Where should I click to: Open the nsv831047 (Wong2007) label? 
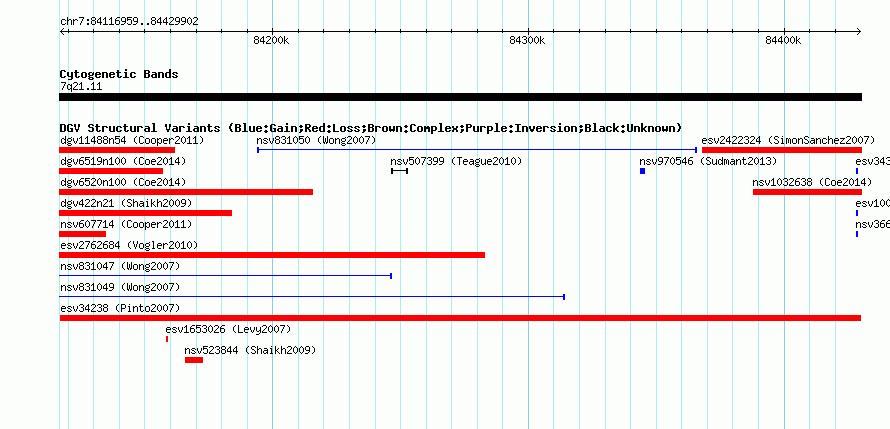[x=120, y=266]
